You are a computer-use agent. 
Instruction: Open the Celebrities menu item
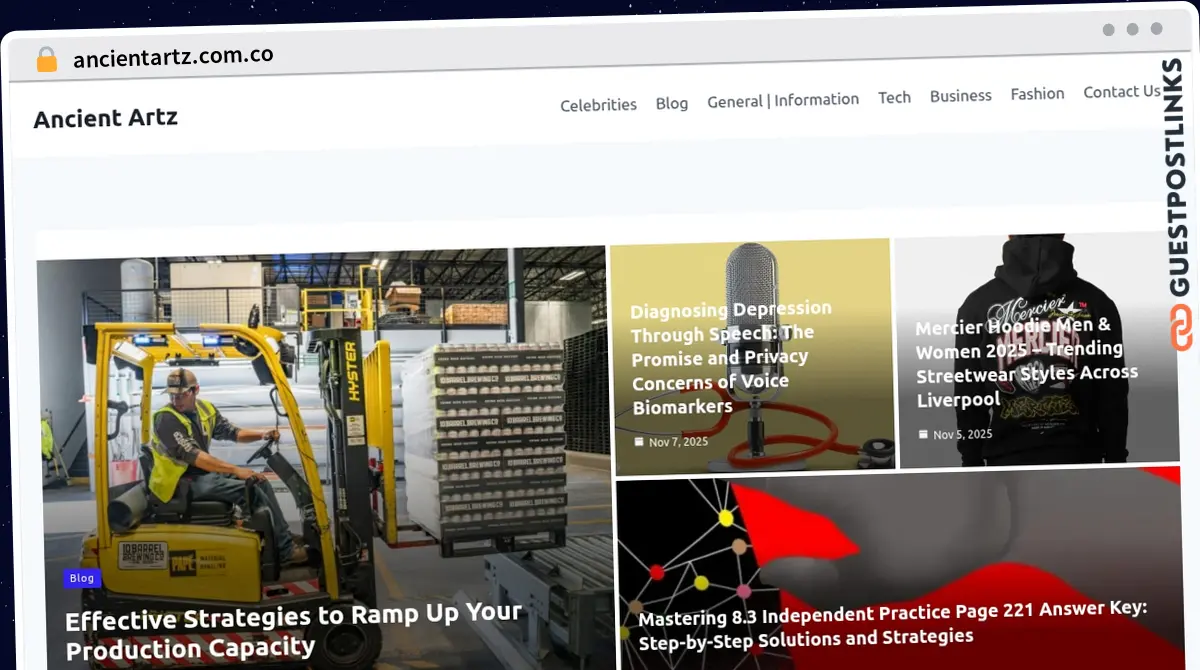coord(598,105)
